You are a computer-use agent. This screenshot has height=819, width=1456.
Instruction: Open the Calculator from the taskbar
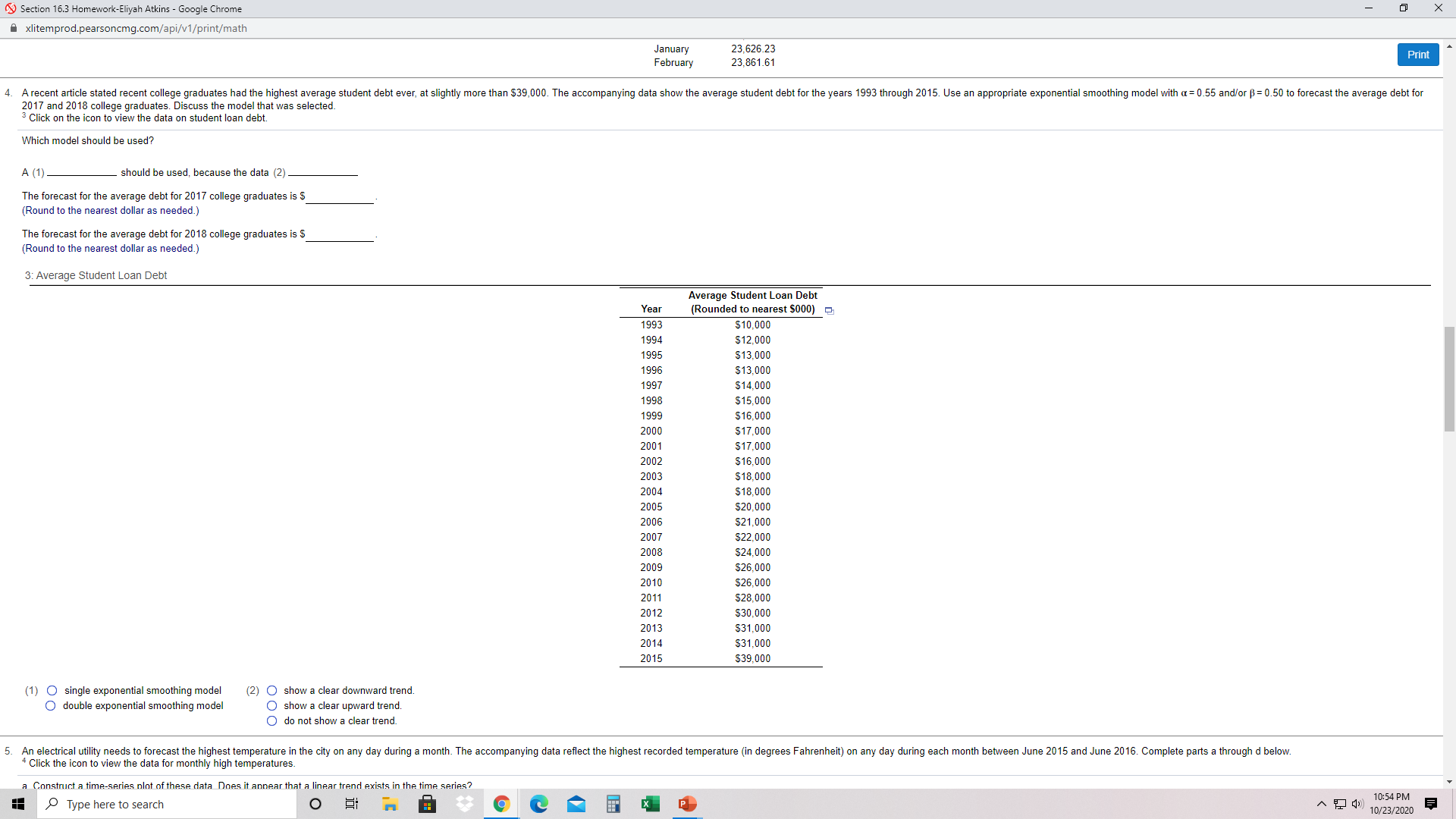(x=613, y=804)
